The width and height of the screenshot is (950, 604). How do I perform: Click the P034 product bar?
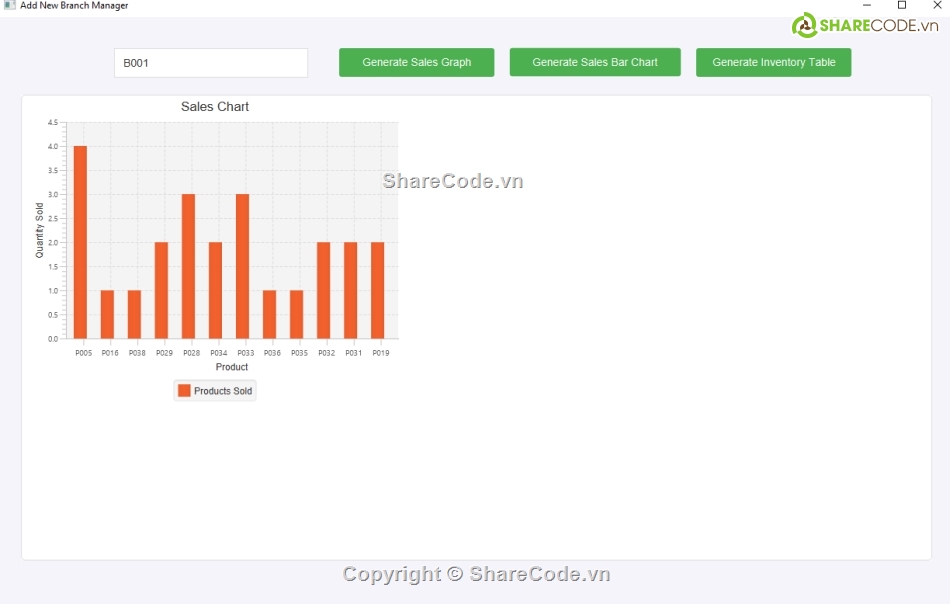pos(215,291)
